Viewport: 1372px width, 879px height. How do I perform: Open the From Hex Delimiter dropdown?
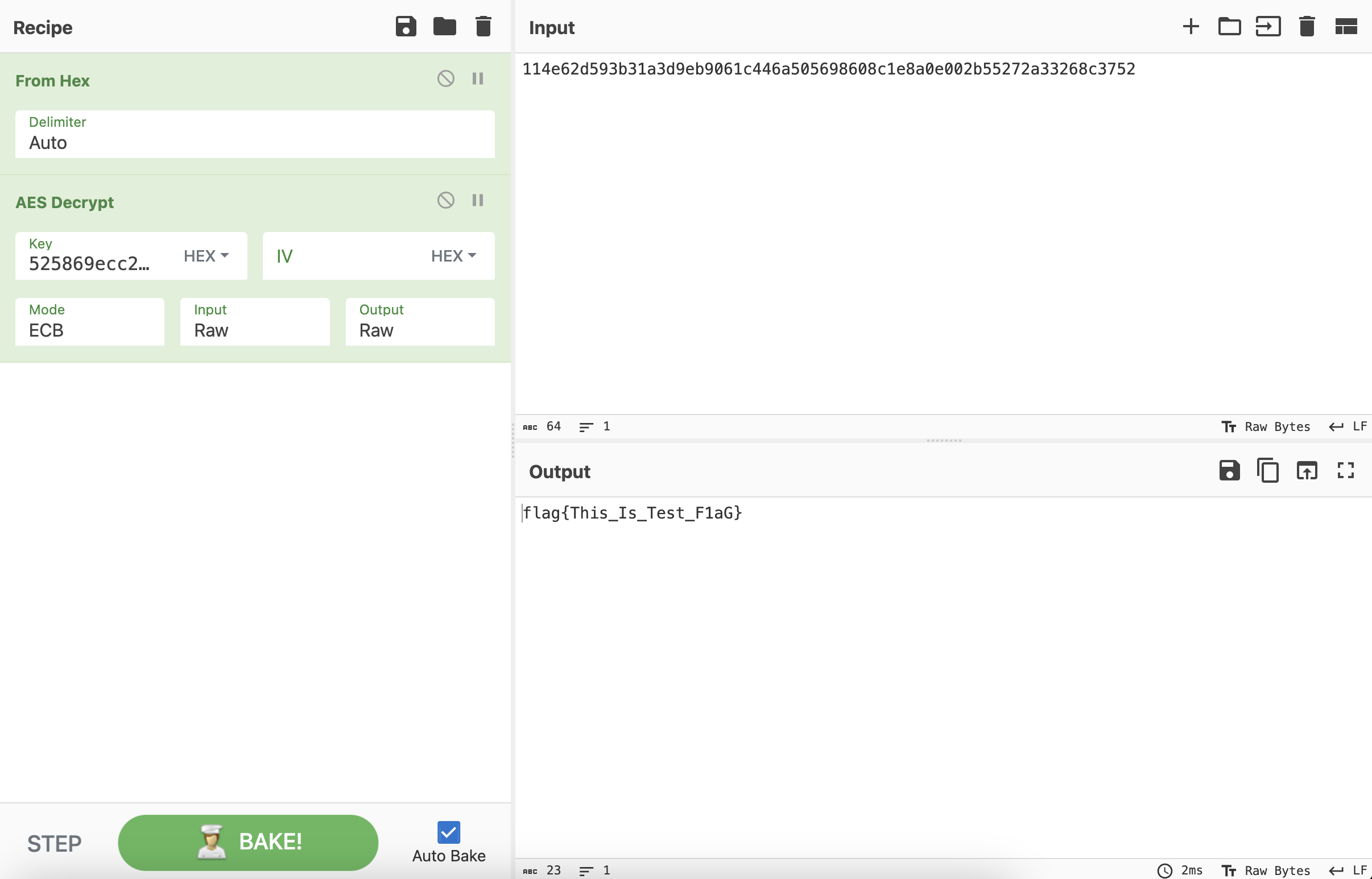pyautogui.click(x=255, y=134)
